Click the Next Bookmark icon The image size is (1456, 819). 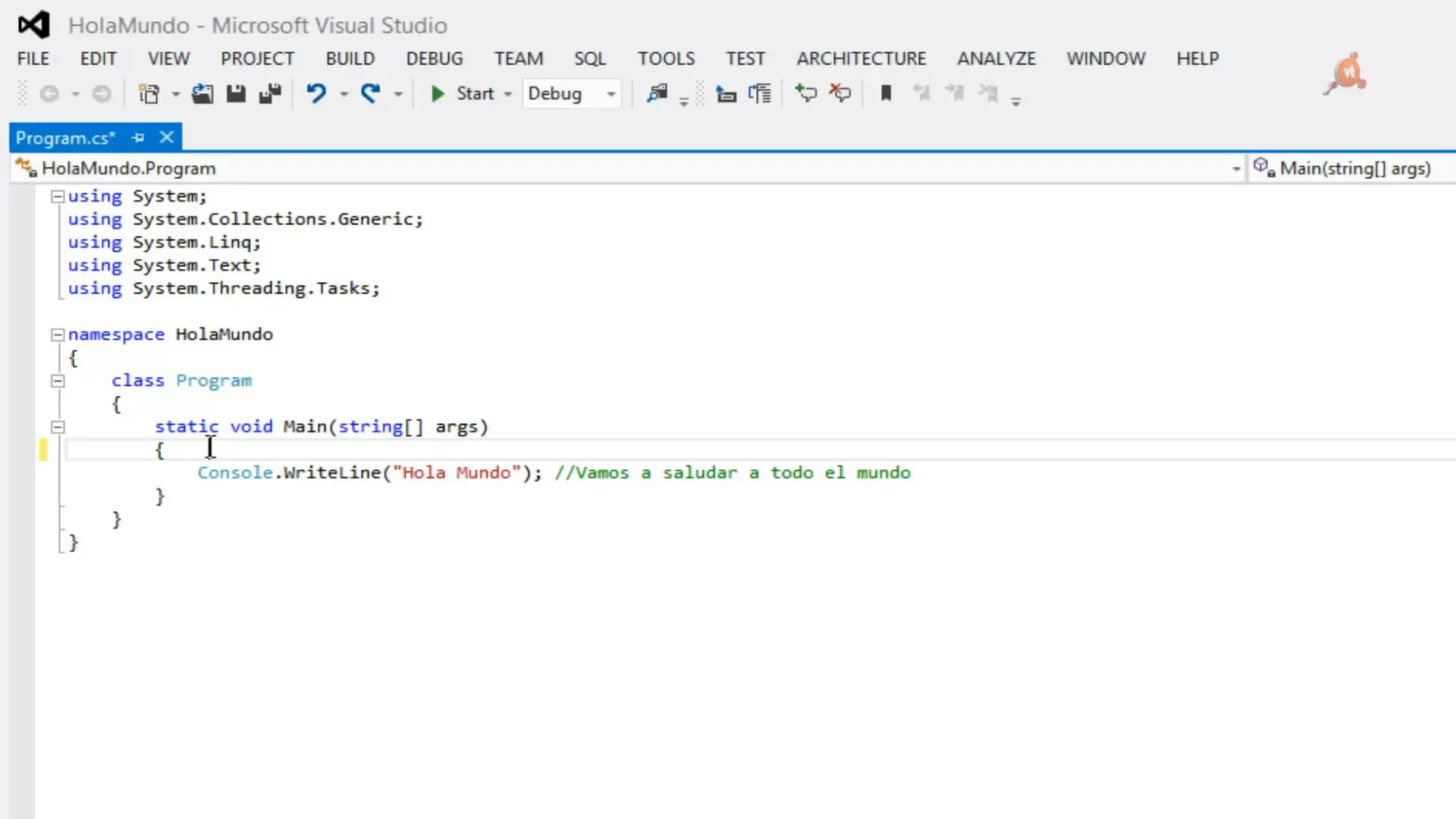955,93
